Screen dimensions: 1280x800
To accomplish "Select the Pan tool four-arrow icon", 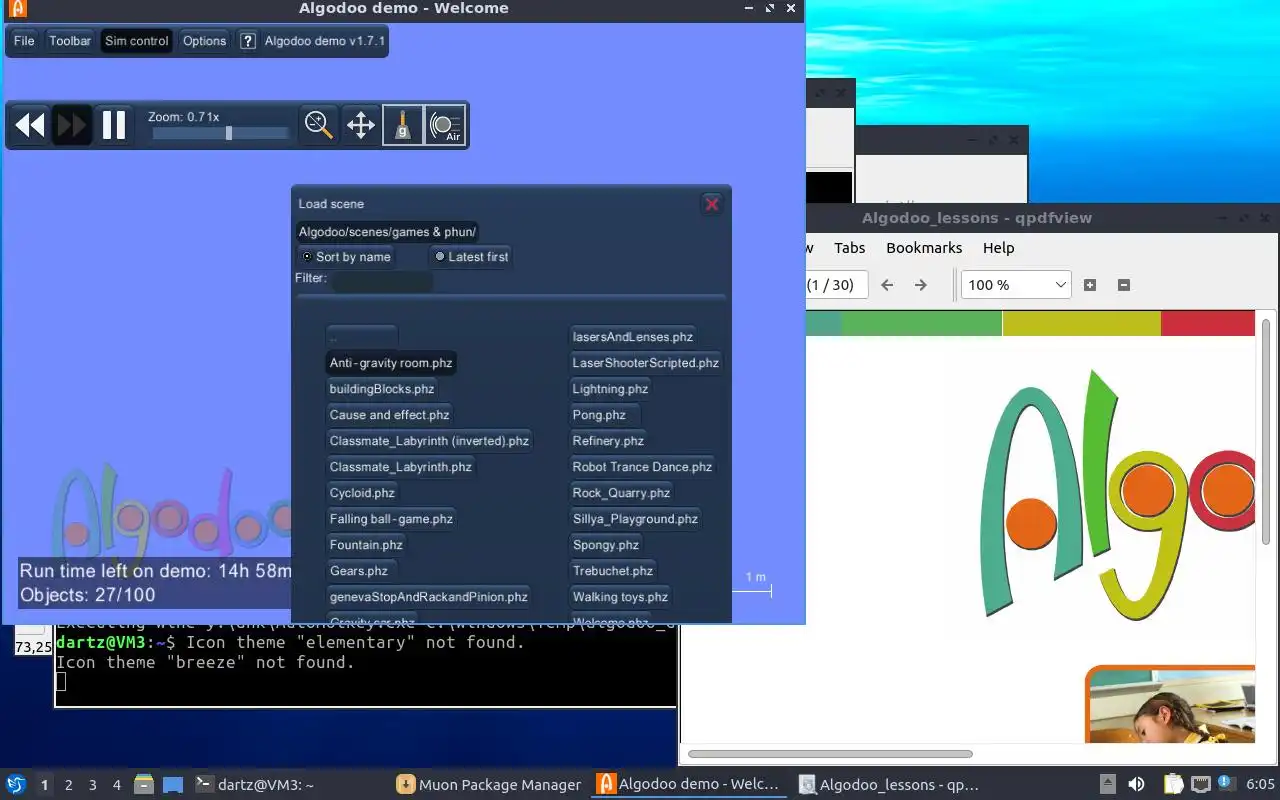I will [x=360, y=125].
